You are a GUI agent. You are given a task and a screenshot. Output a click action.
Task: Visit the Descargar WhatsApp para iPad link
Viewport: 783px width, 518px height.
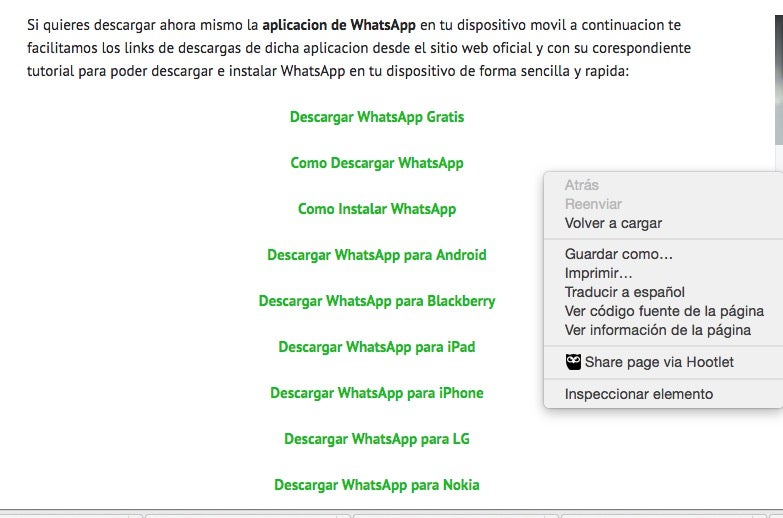coord(377,347)
